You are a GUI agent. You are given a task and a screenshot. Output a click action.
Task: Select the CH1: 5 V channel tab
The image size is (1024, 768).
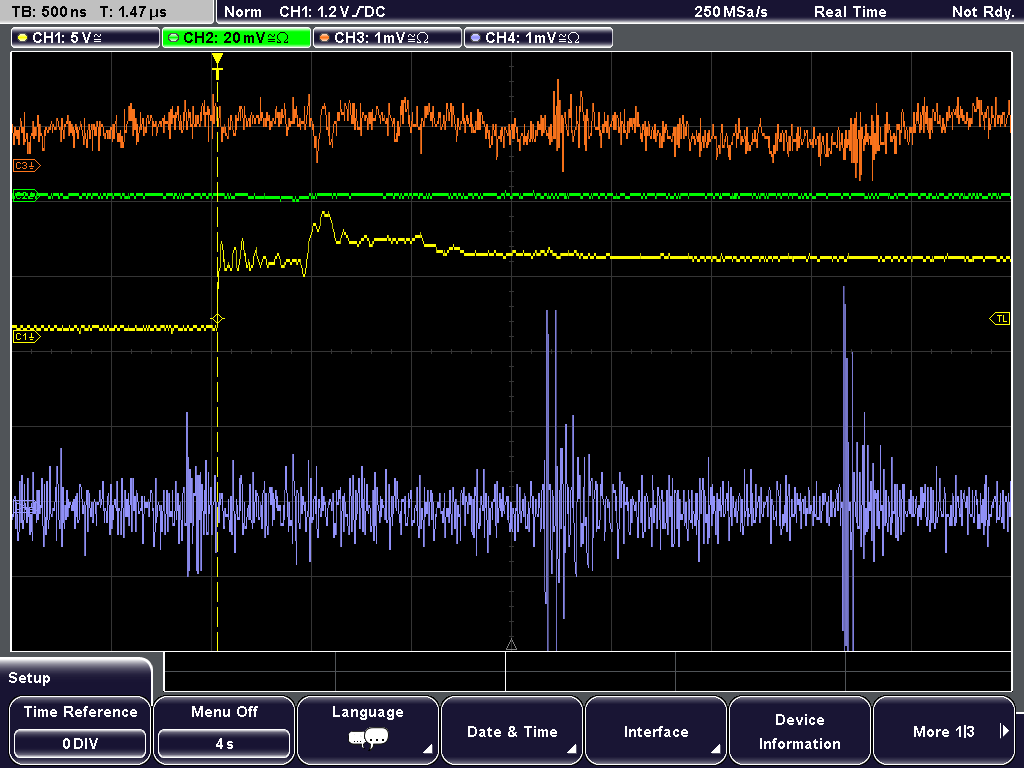pos(86,38)
